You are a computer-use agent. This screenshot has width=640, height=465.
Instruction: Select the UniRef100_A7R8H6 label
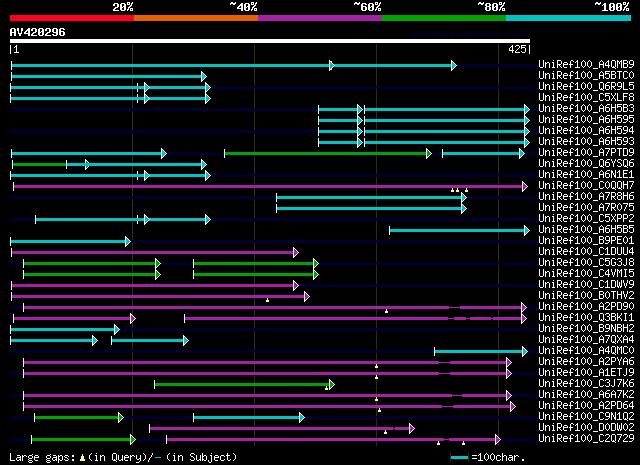(x=586, y=196)
